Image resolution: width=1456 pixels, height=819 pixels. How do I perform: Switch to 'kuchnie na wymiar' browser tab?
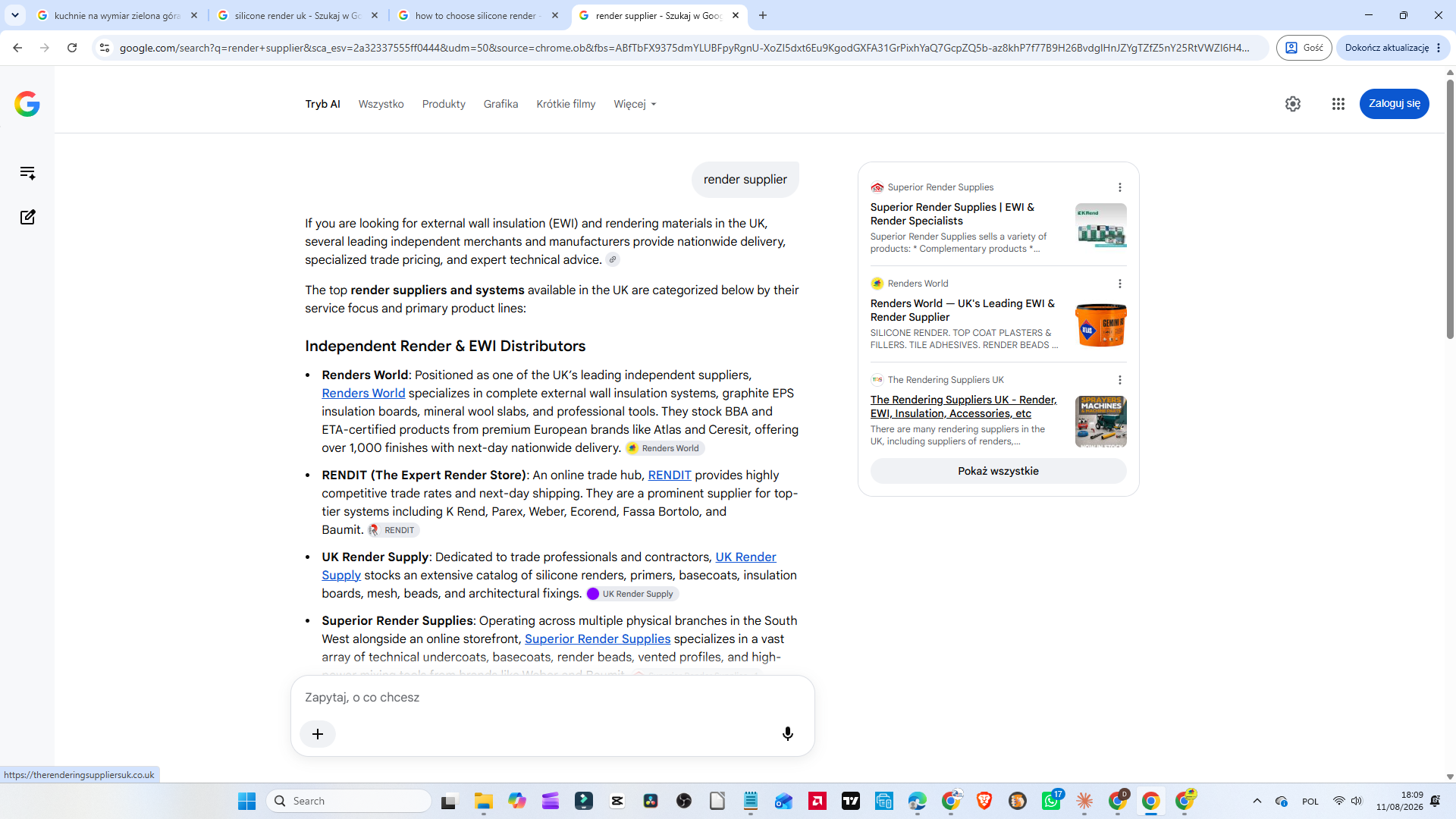118,15
